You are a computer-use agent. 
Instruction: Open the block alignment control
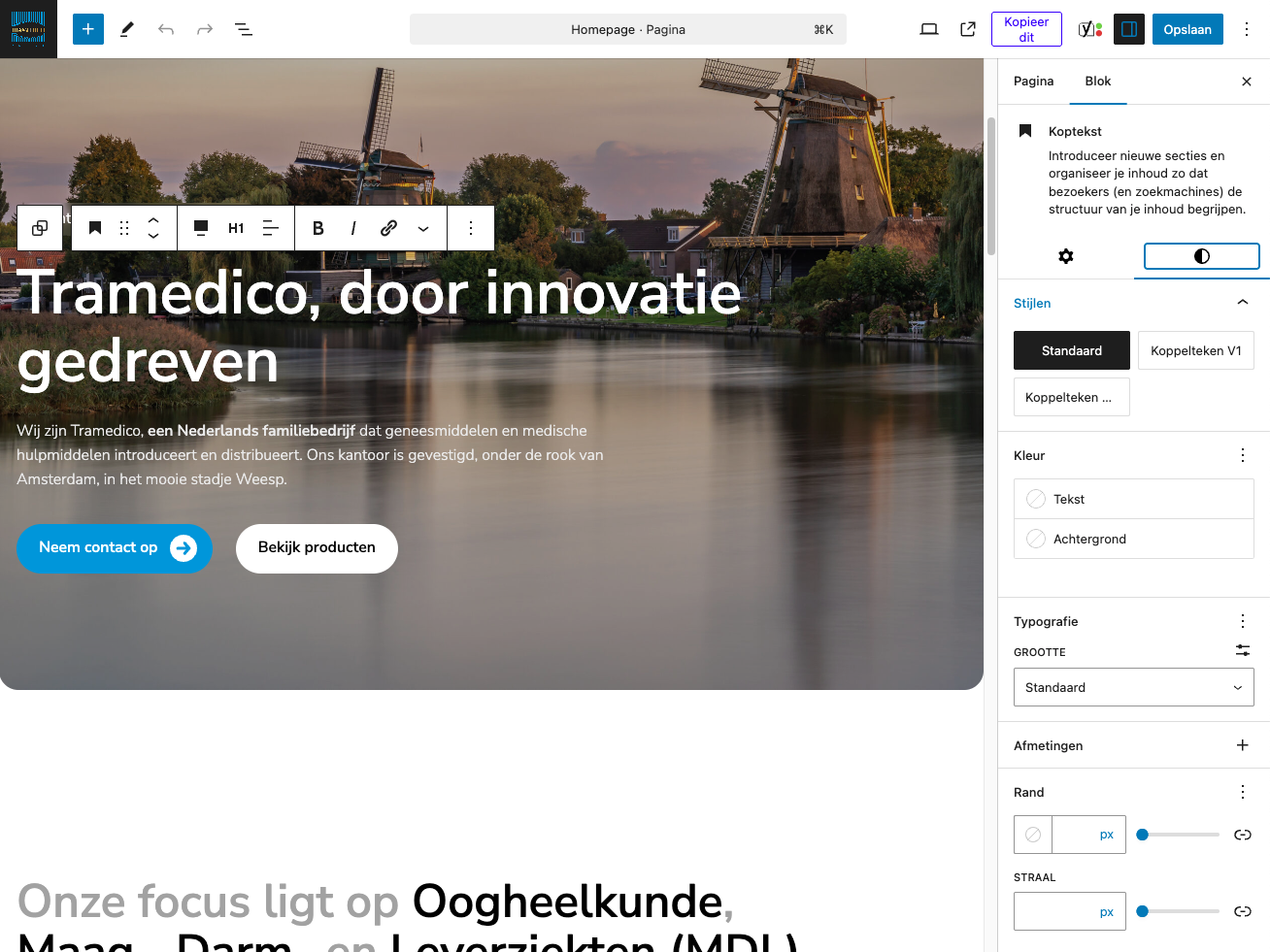pos(201,228)
